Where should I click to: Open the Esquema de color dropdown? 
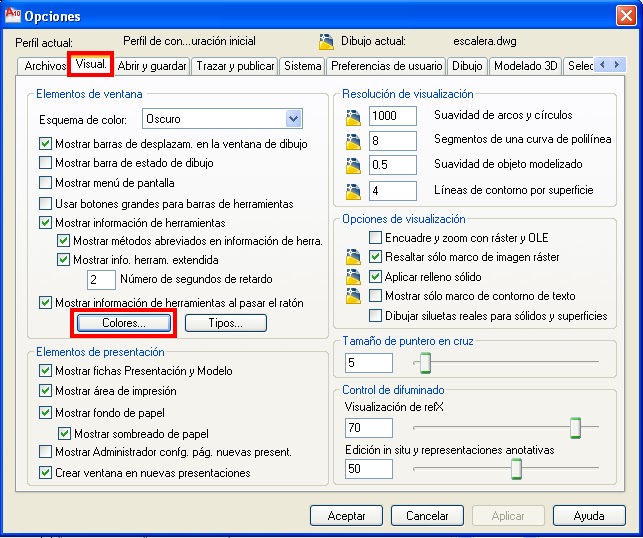point(222,119)
